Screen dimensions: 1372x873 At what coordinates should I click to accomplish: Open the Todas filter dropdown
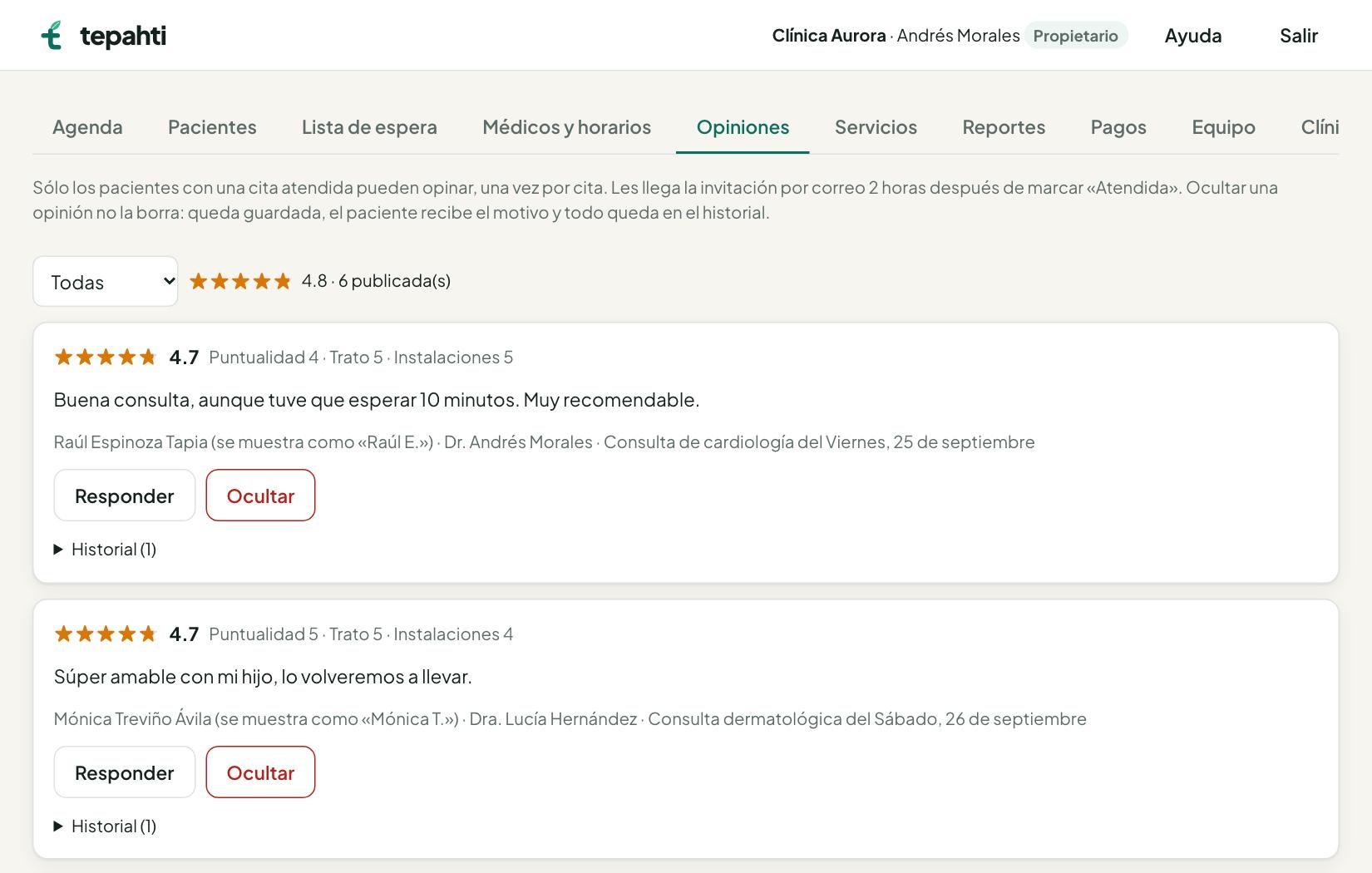point(106,281)
